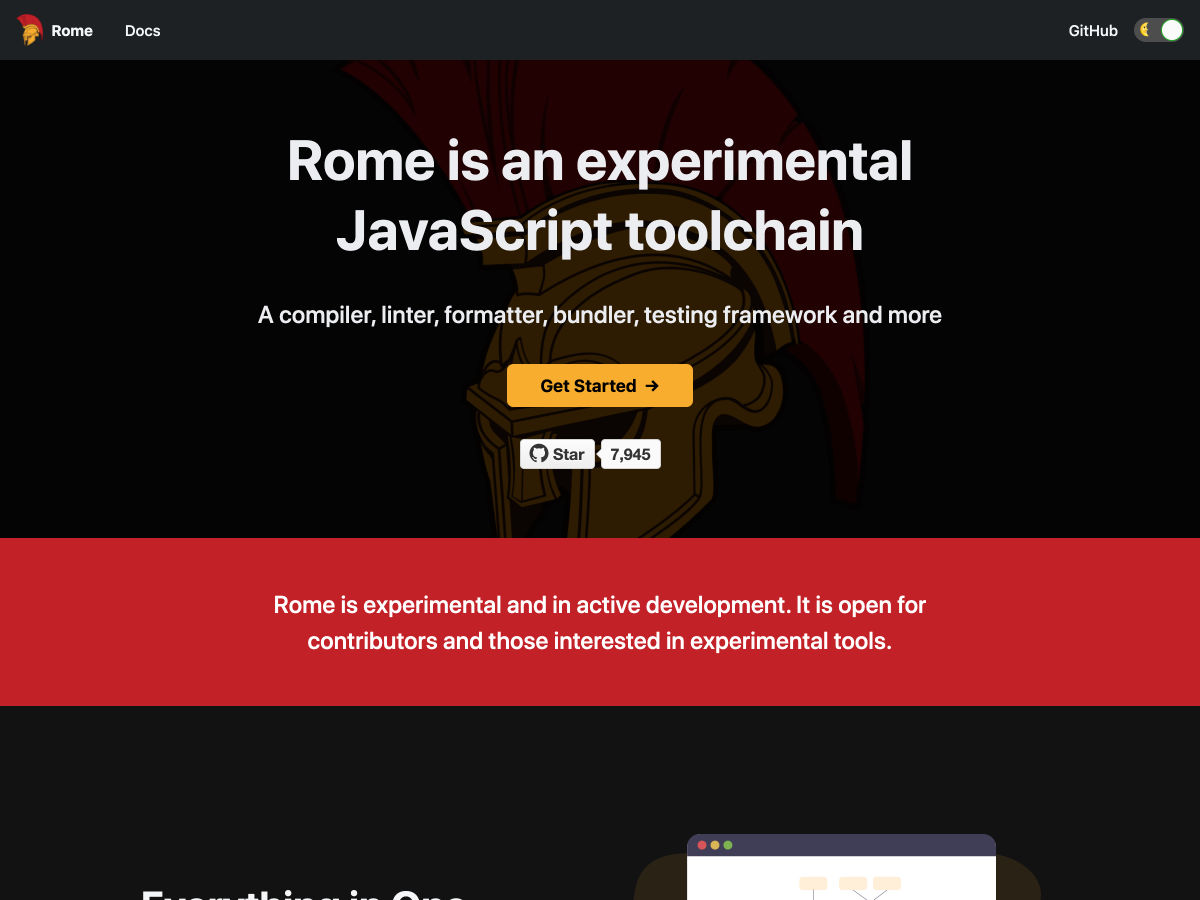1200x900 pixels.
Task: Click the illustration browser window thumbnail
Action: 841,867
